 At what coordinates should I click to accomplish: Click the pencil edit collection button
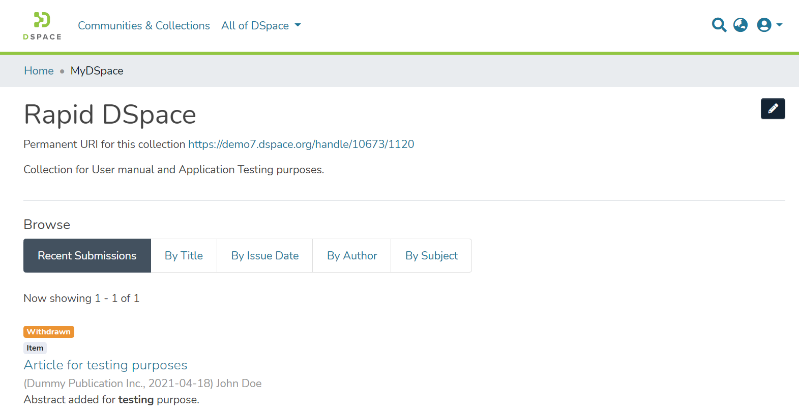(x=772, y=109)
